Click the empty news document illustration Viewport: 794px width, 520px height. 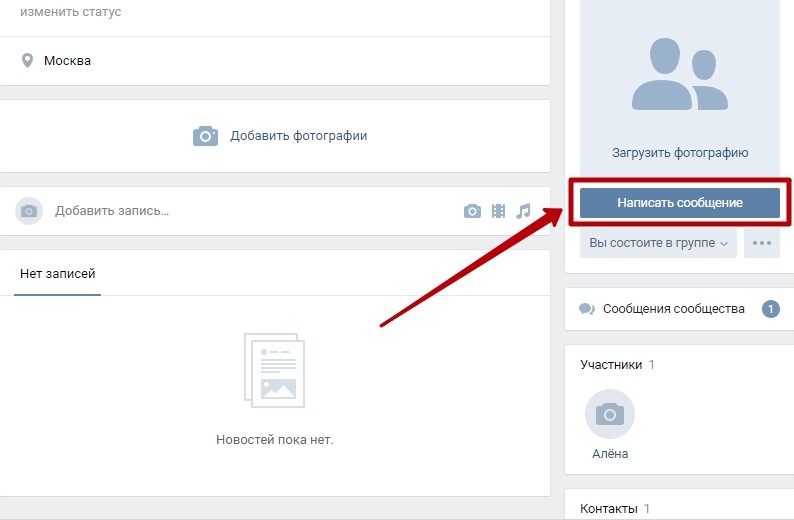coord(274,370)
